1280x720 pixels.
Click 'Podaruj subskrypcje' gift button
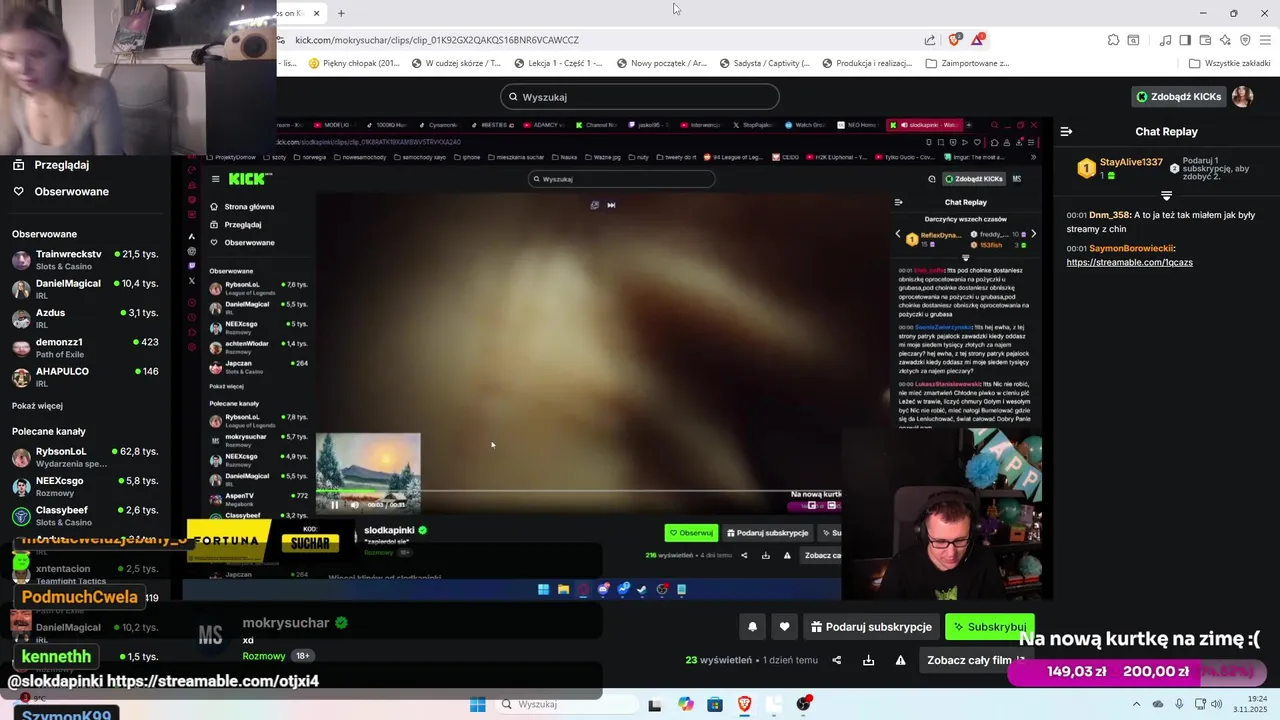coord(871,627)
